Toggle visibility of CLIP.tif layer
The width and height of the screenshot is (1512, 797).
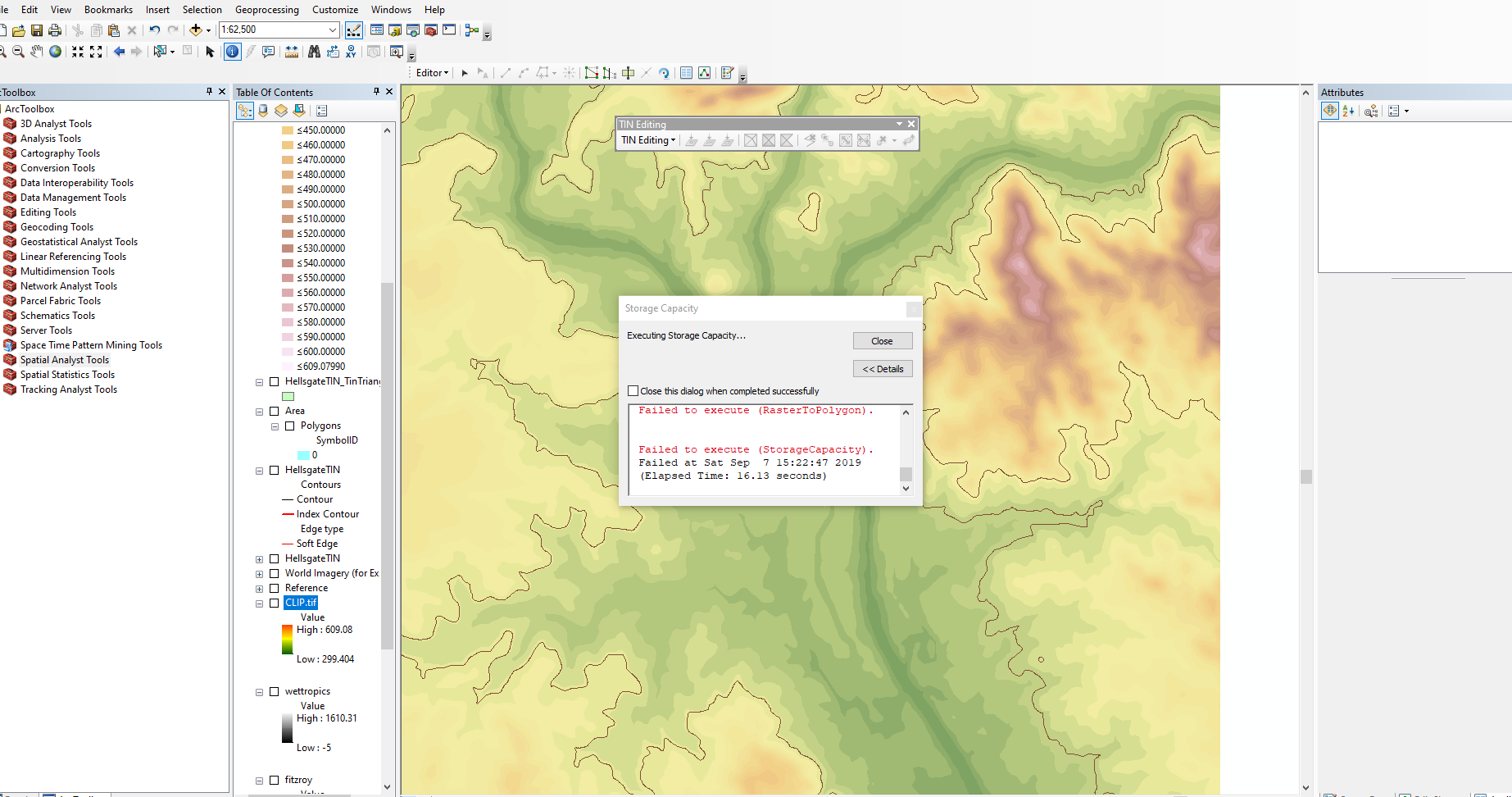(x=275, y=603)
